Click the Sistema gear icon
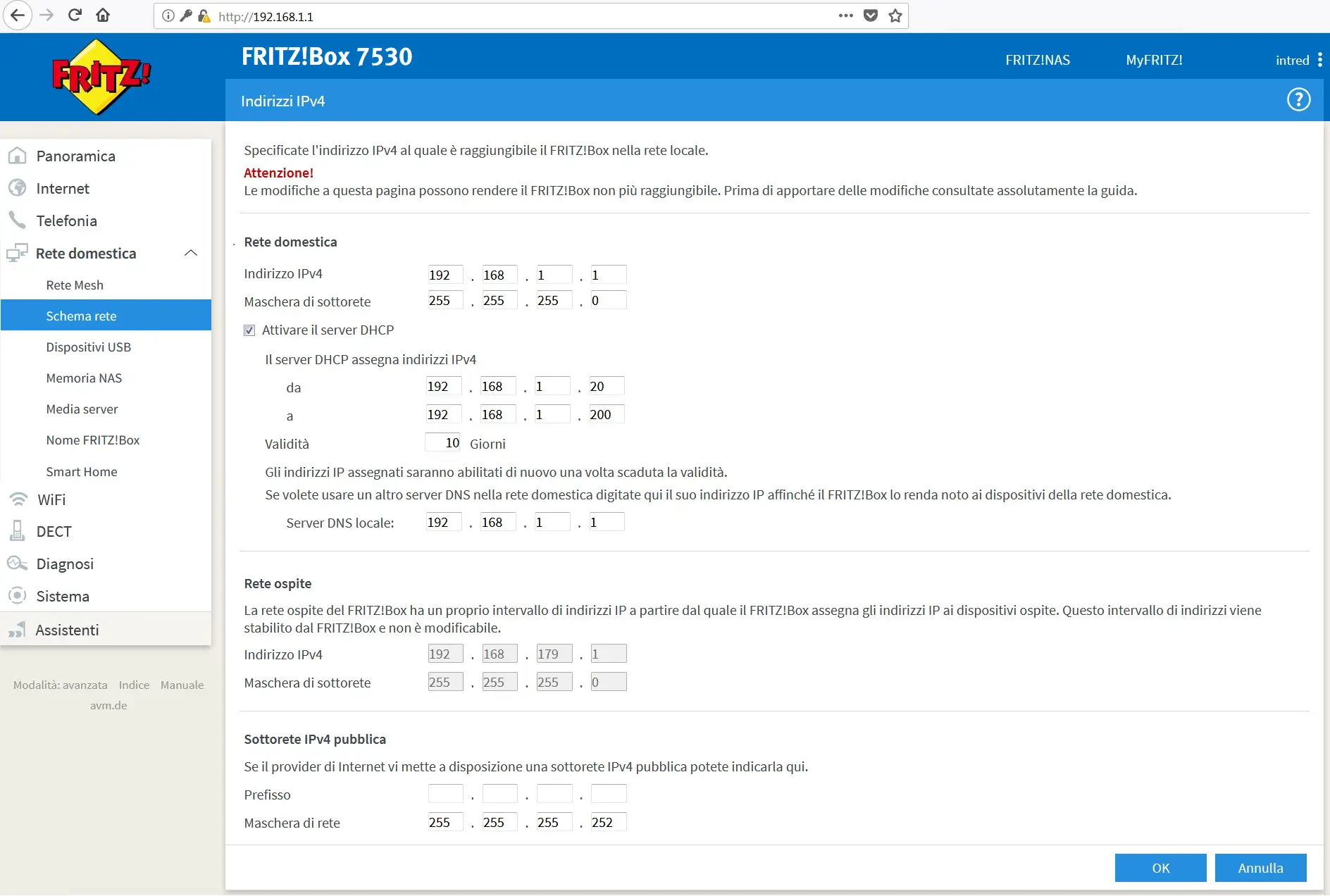Image resolution: width=1330 pixels, height=896 pixels. coord(18,596)
